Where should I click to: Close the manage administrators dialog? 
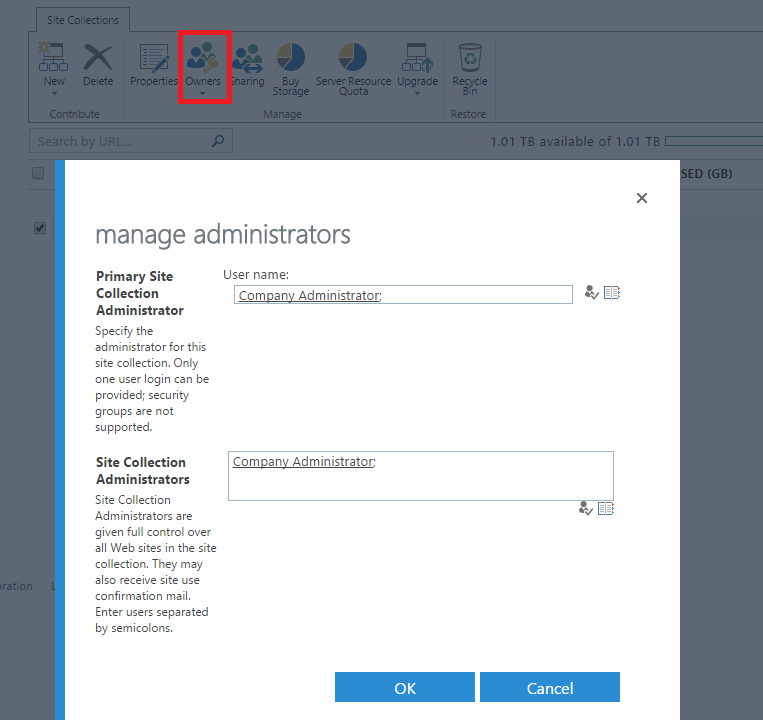click(642, 198)
